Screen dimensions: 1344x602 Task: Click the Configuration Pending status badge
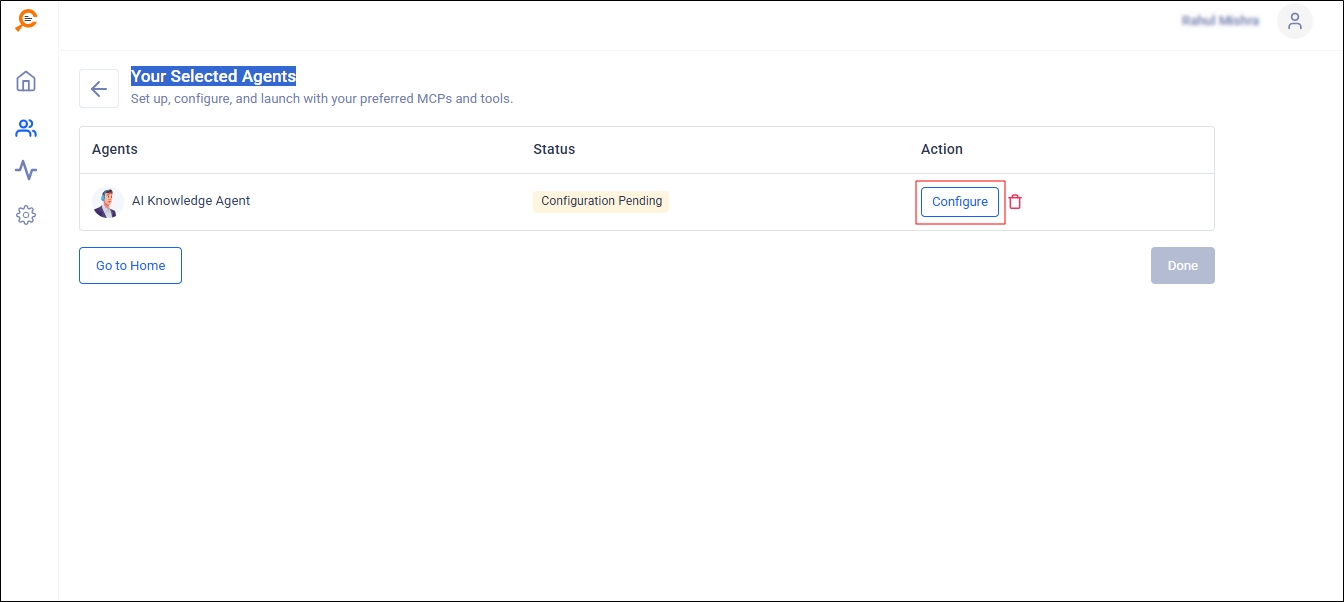(x=601, y=201)
